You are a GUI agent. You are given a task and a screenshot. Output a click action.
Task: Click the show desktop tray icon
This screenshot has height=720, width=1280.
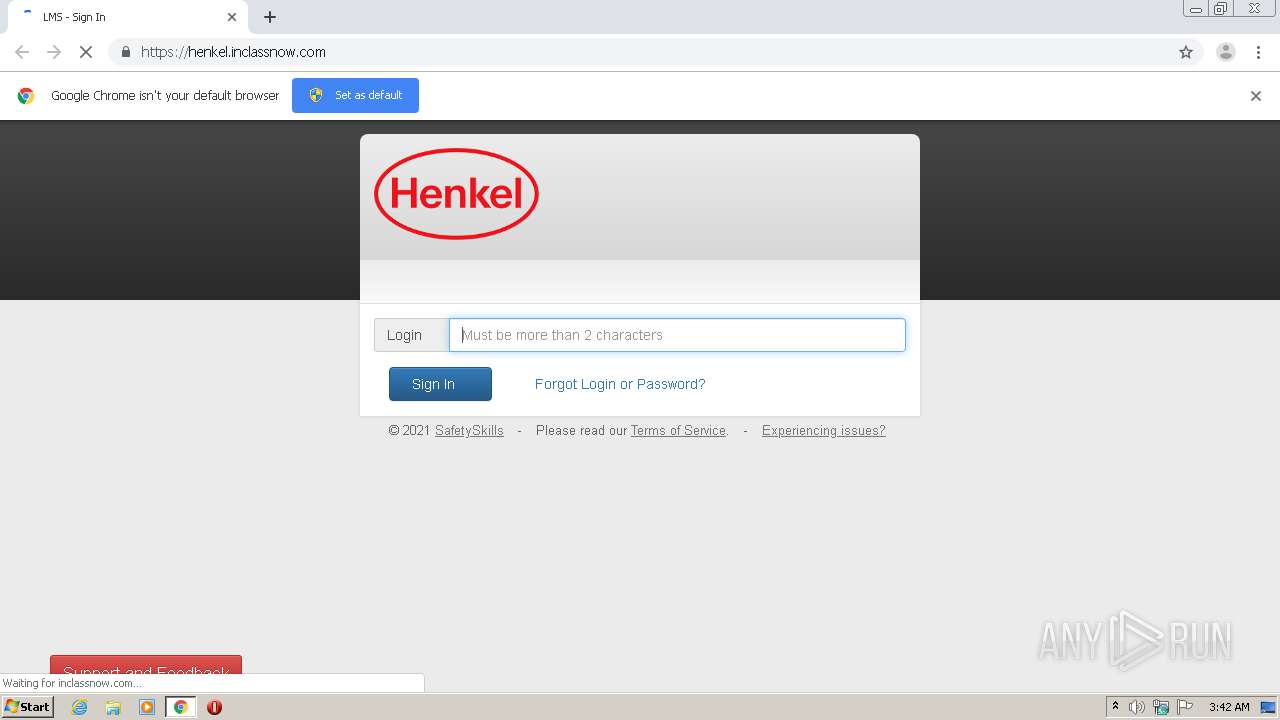[1268, 707]
